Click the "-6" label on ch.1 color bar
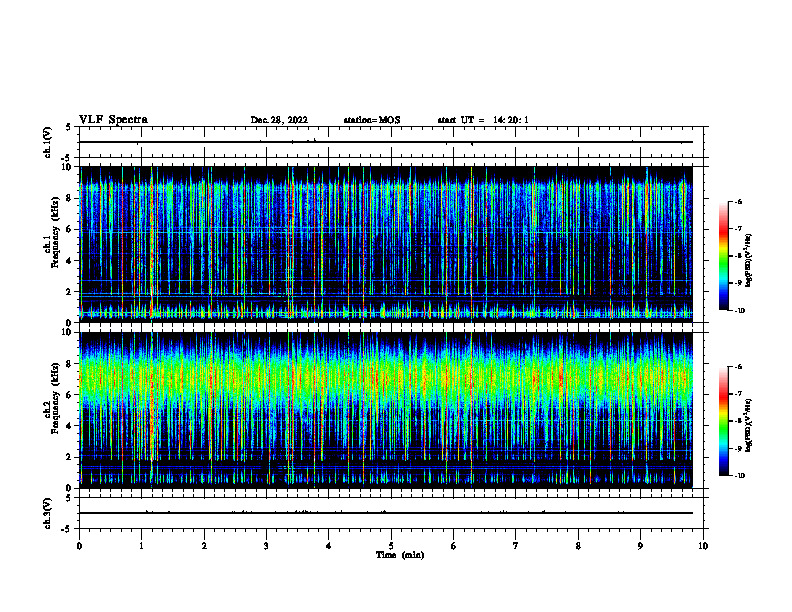The image size is (792, 612). click(738, 202)
